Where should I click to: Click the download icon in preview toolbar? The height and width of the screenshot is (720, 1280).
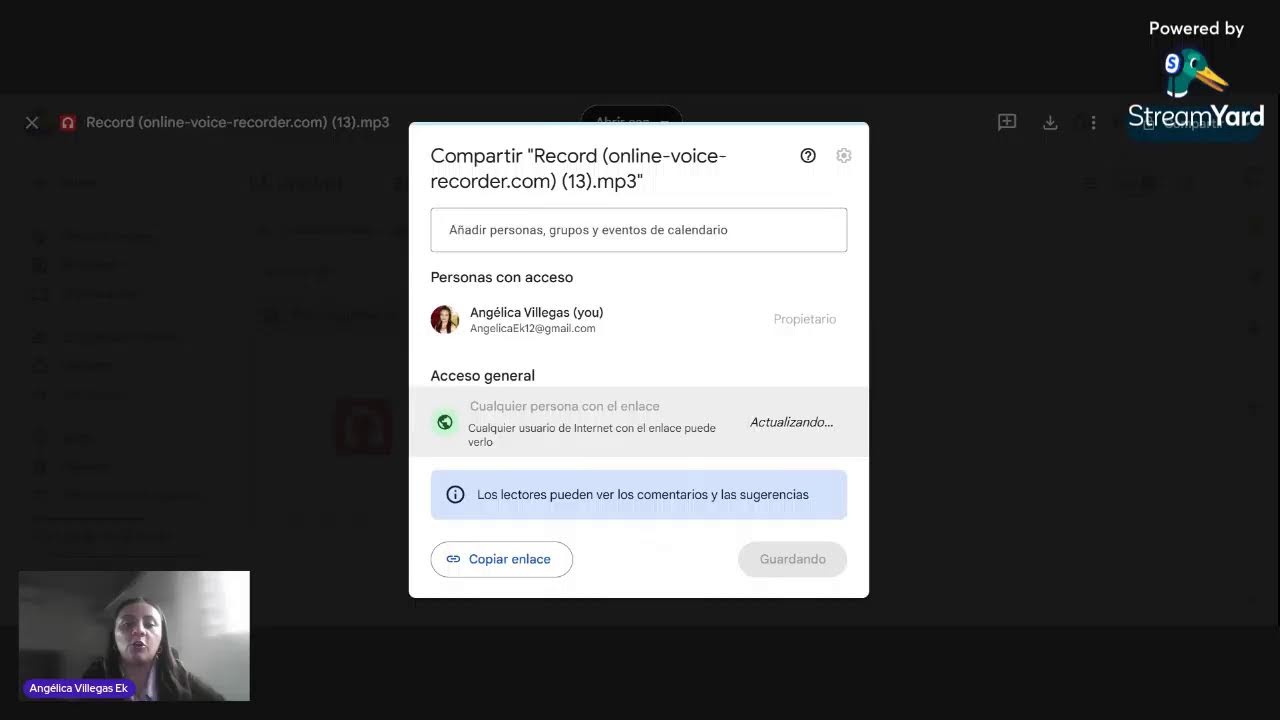(x=1050, y=122)
